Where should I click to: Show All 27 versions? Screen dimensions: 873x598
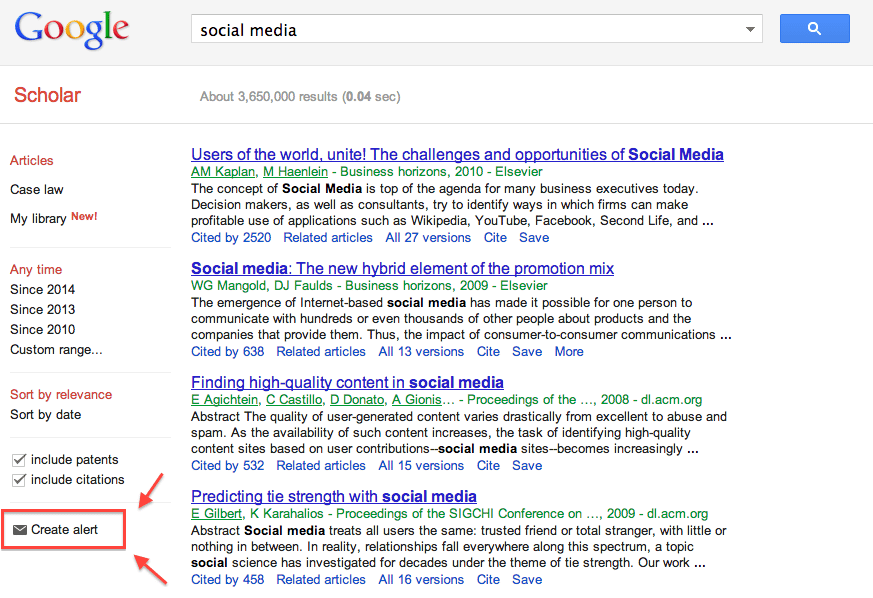(428, 238)
